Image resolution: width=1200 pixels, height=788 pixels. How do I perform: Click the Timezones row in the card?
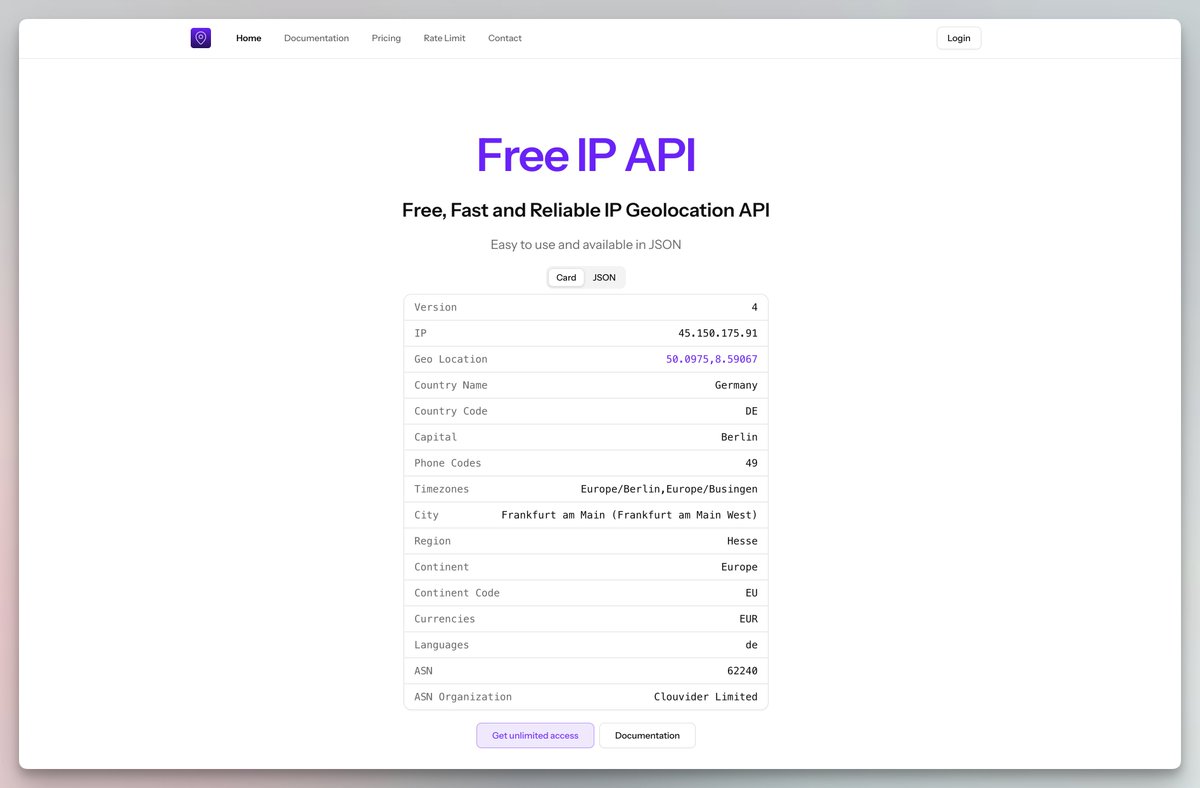pos(585,489)
